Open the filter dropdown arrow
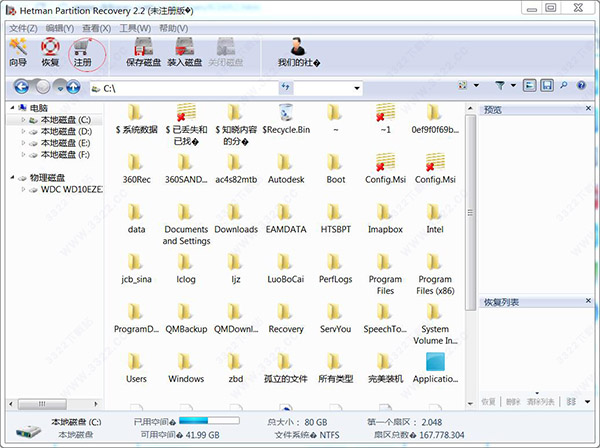This screenshot has height=448, width=600. click(514, 85)
